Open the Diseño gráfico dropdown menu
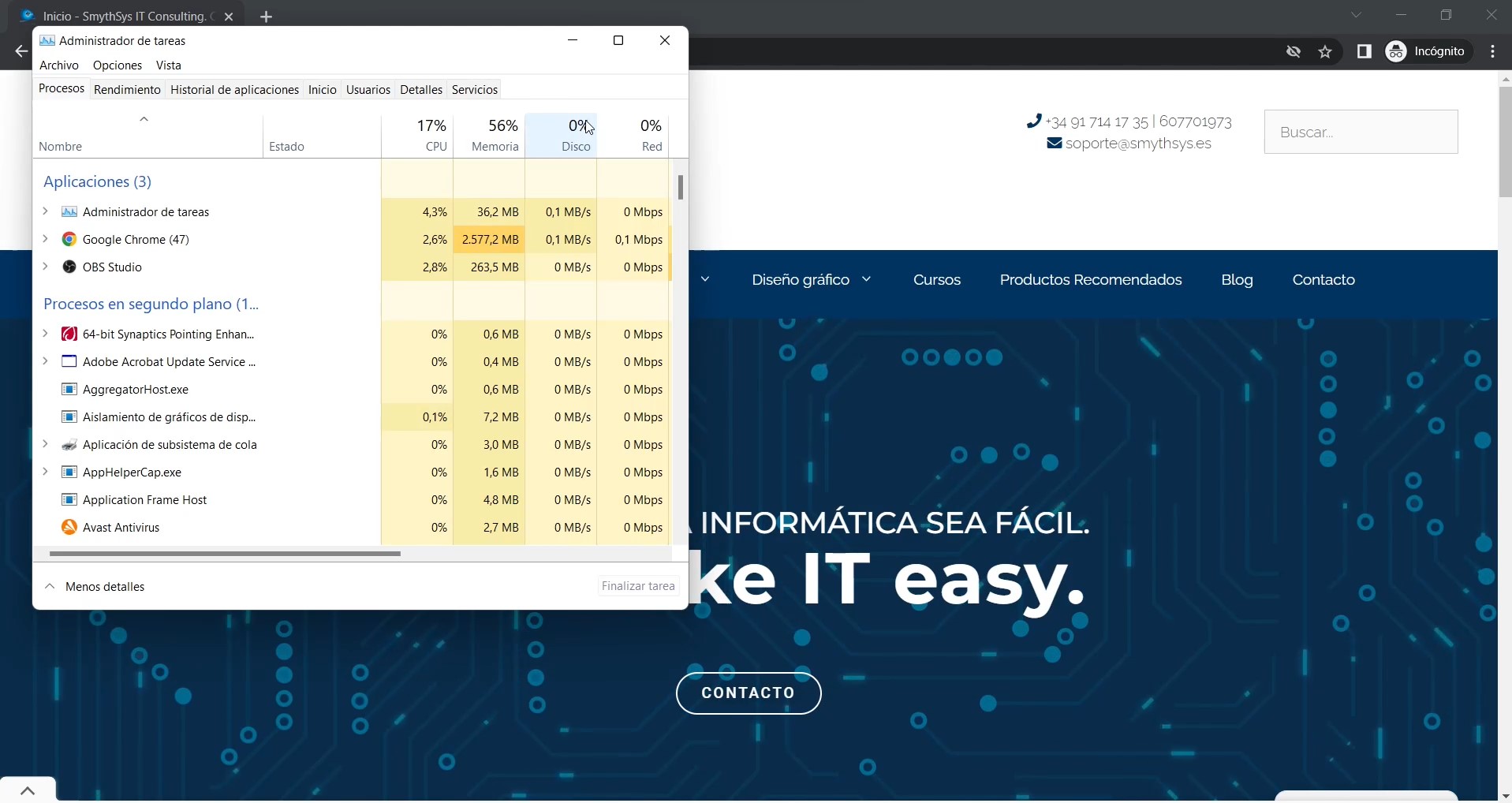This screenshot has height=803, width=1512. [x=811, y=280]
